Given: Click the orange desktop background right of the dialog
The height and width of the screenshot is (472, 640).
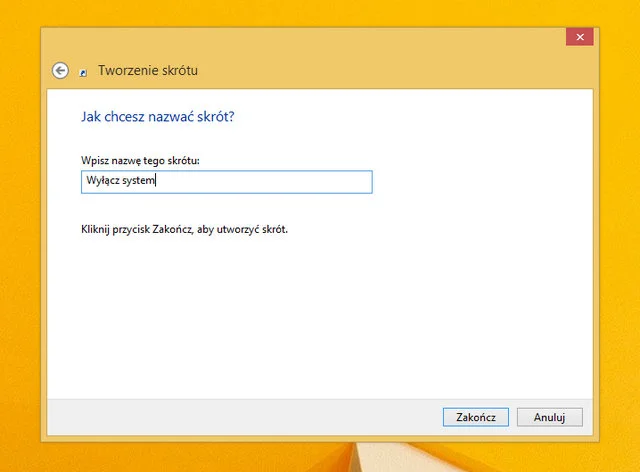Looking at the screenshot, I should (620, 240).
